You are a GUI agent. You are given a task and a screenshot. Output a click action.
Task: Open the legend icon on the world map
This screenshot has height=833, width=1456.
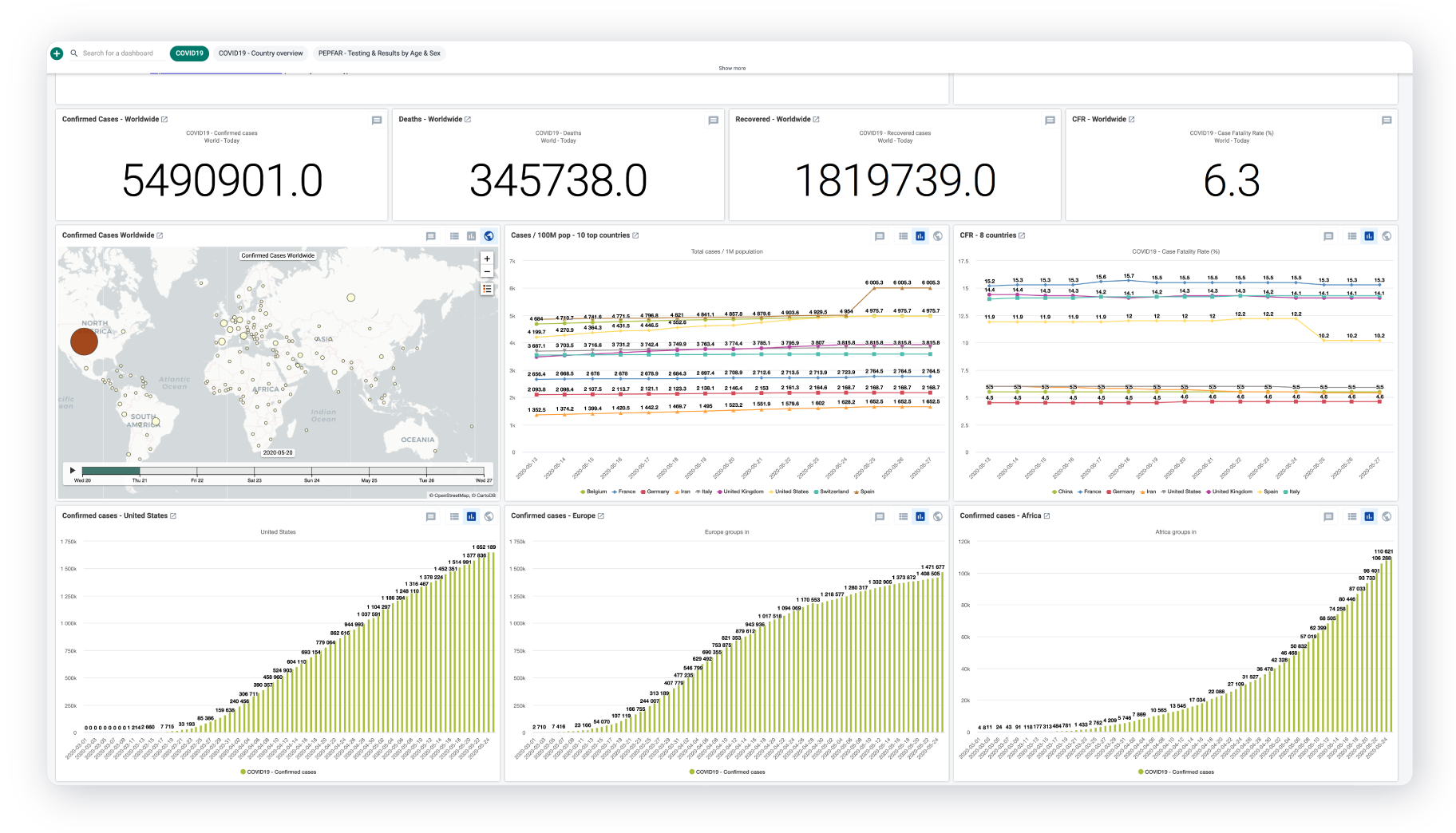pyautogui.click(x=485, y=289)
